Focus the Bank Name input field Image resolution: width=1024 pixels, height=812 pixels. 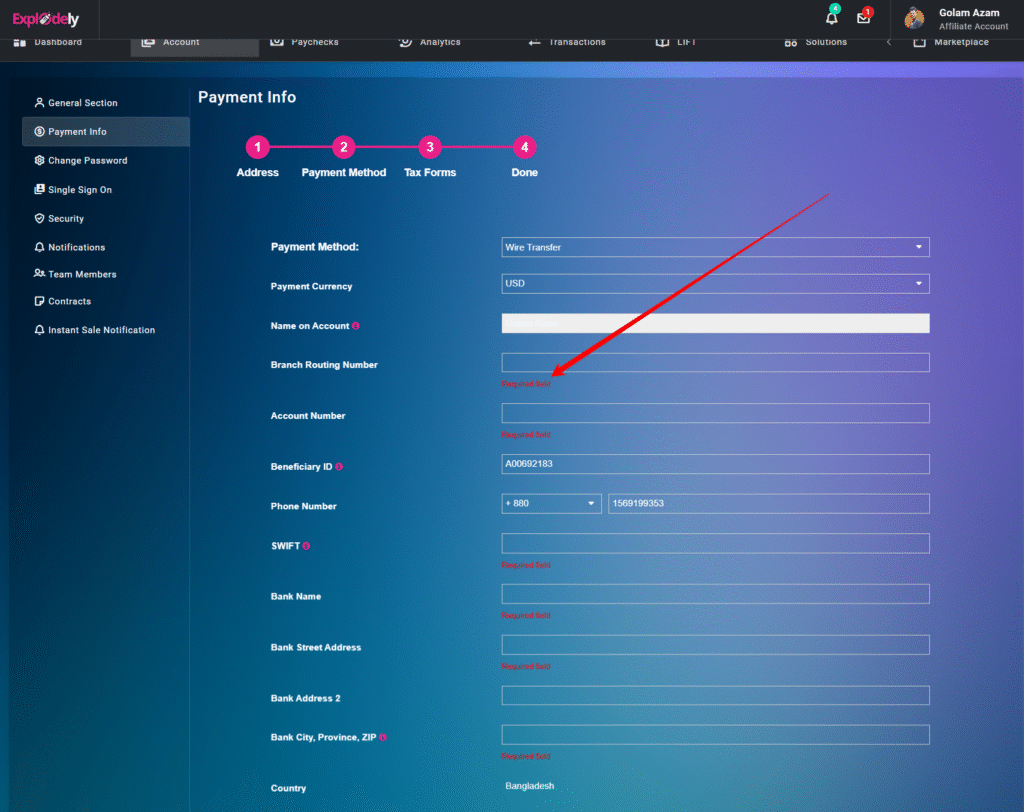715,594
